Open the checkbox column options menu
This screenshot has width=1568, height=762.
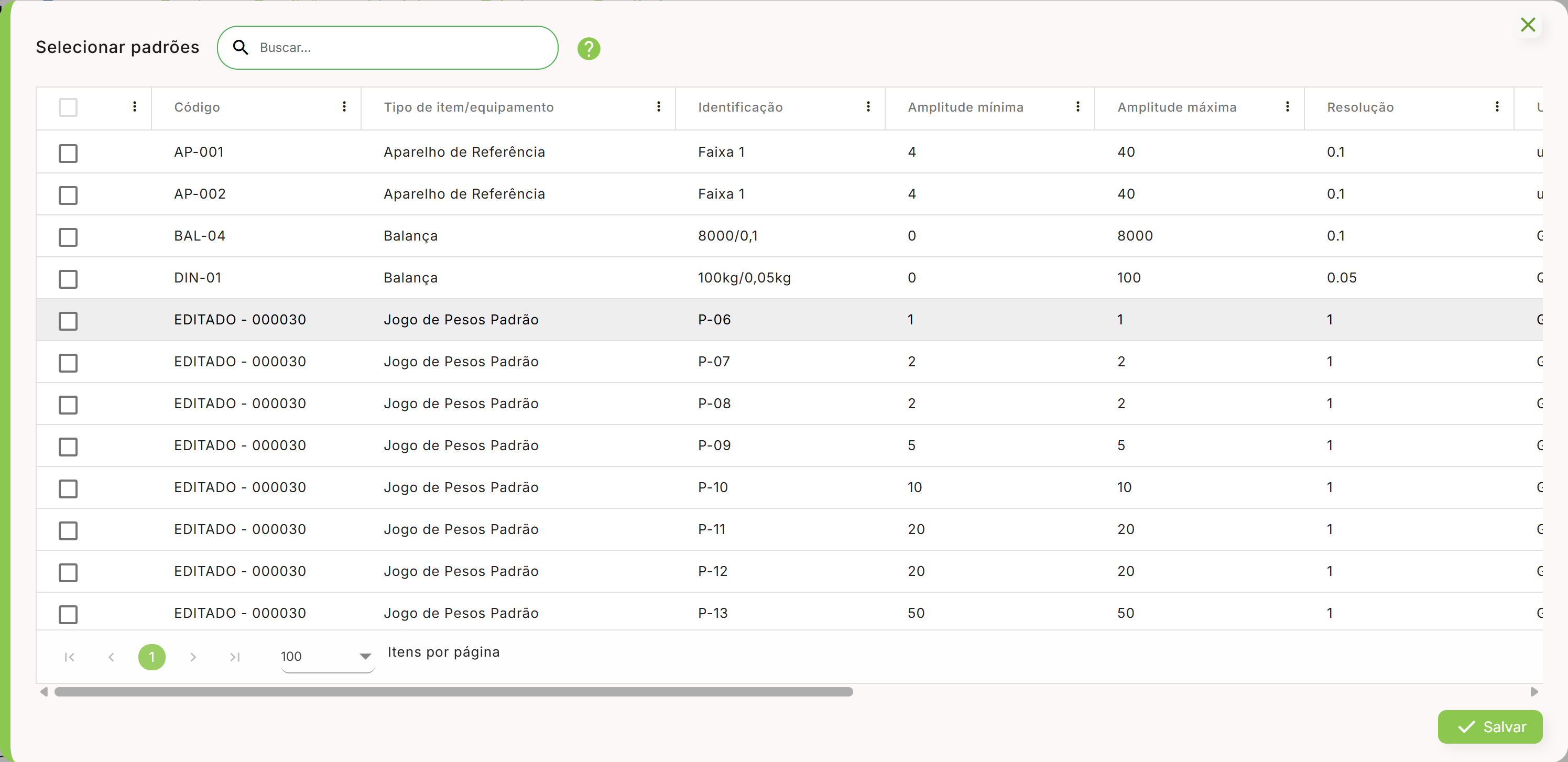tap(135, 107)
